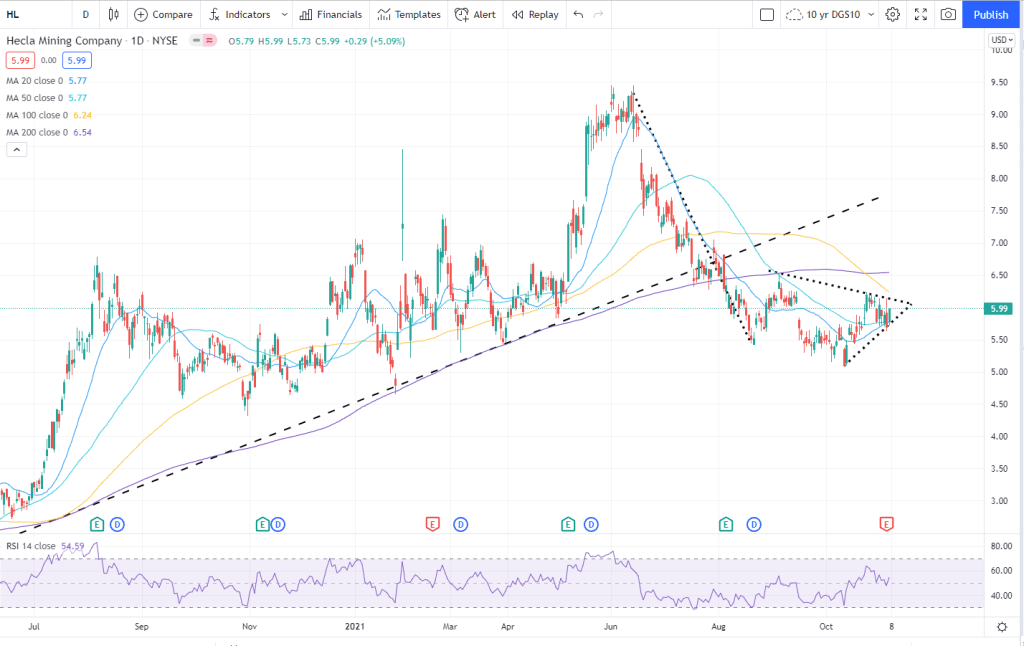Select the layout setup square icon
This screenshot has height=646, width=1024.
[x=767, y=15]
